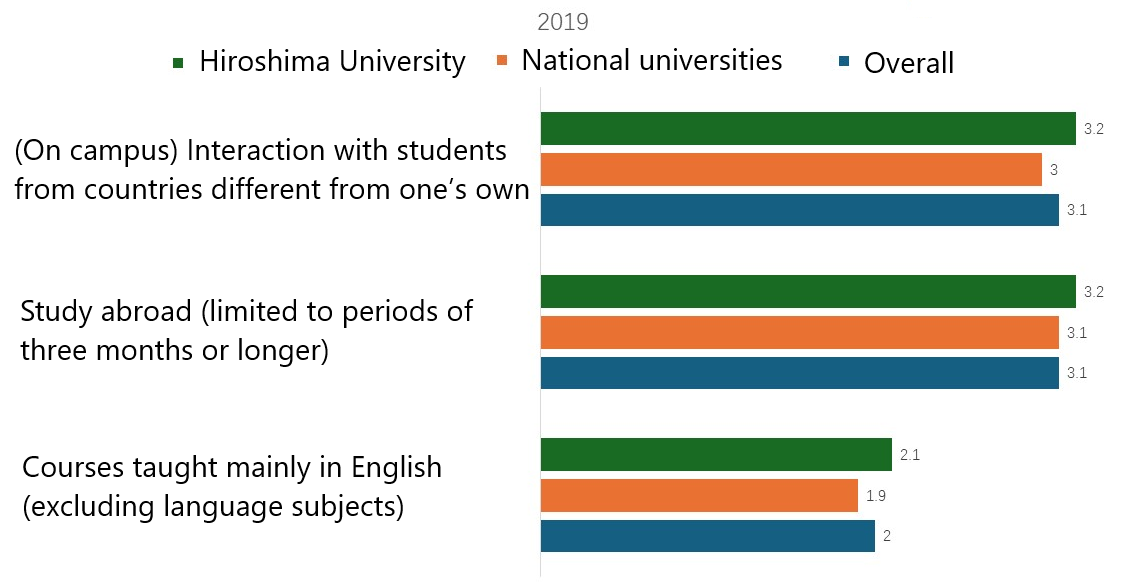This screenshot has height=582, width=1122.
Task: Click the green Hiroshima University legend swatch
Action: (179, 63)
